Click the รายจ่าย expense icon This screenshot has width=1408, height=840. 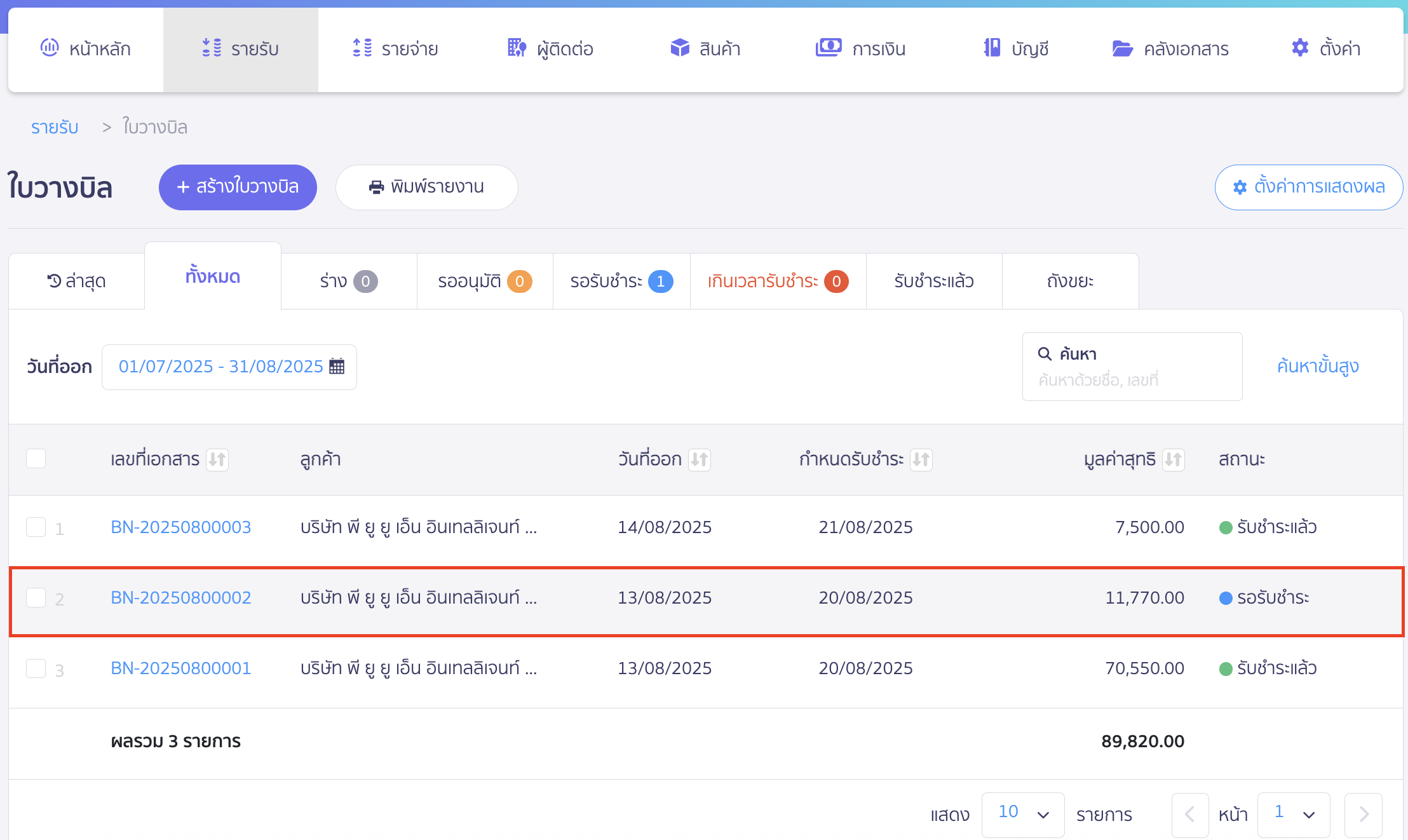362,48
